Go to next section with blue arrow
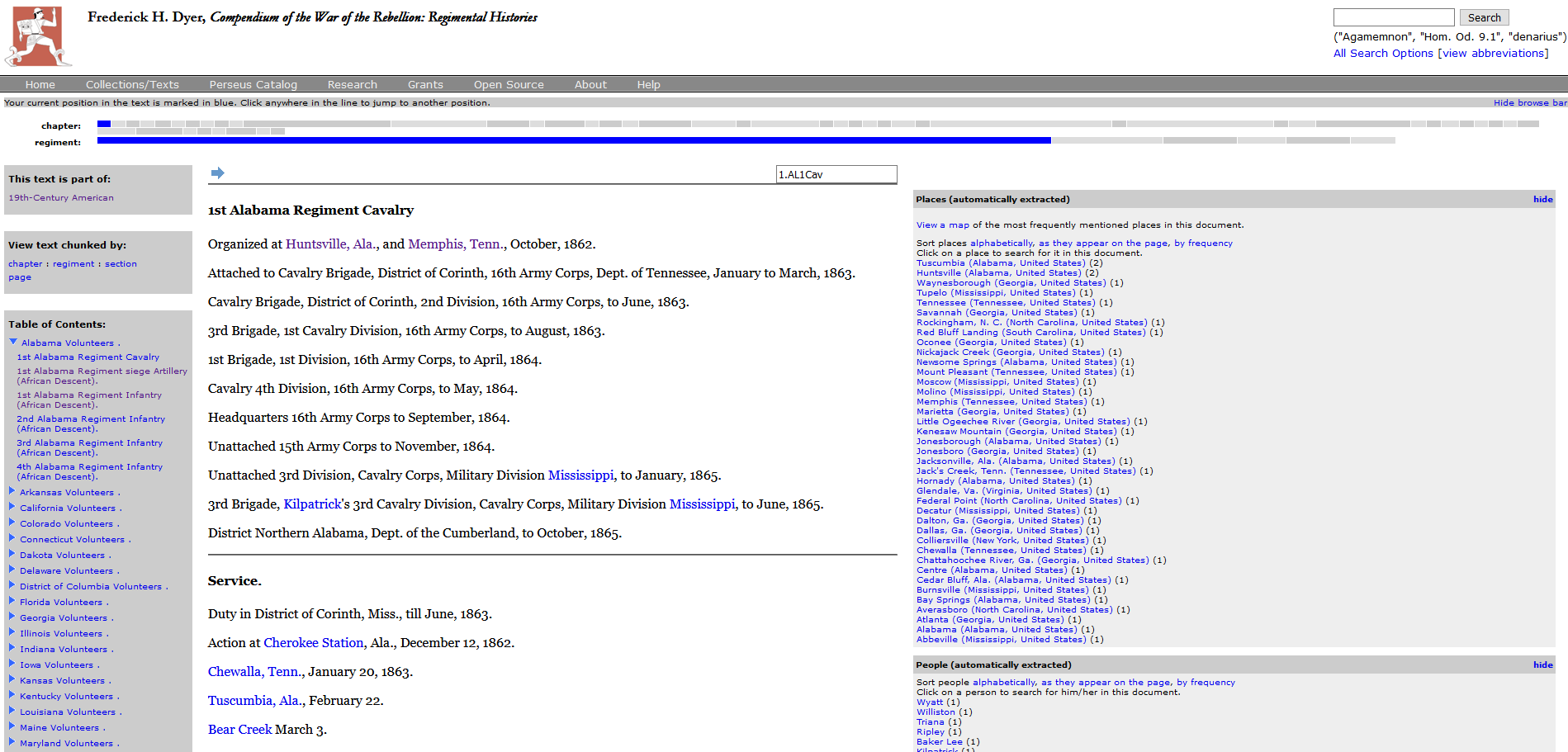The height and width of the screenshot is (752, 1568). click(218, 173)
